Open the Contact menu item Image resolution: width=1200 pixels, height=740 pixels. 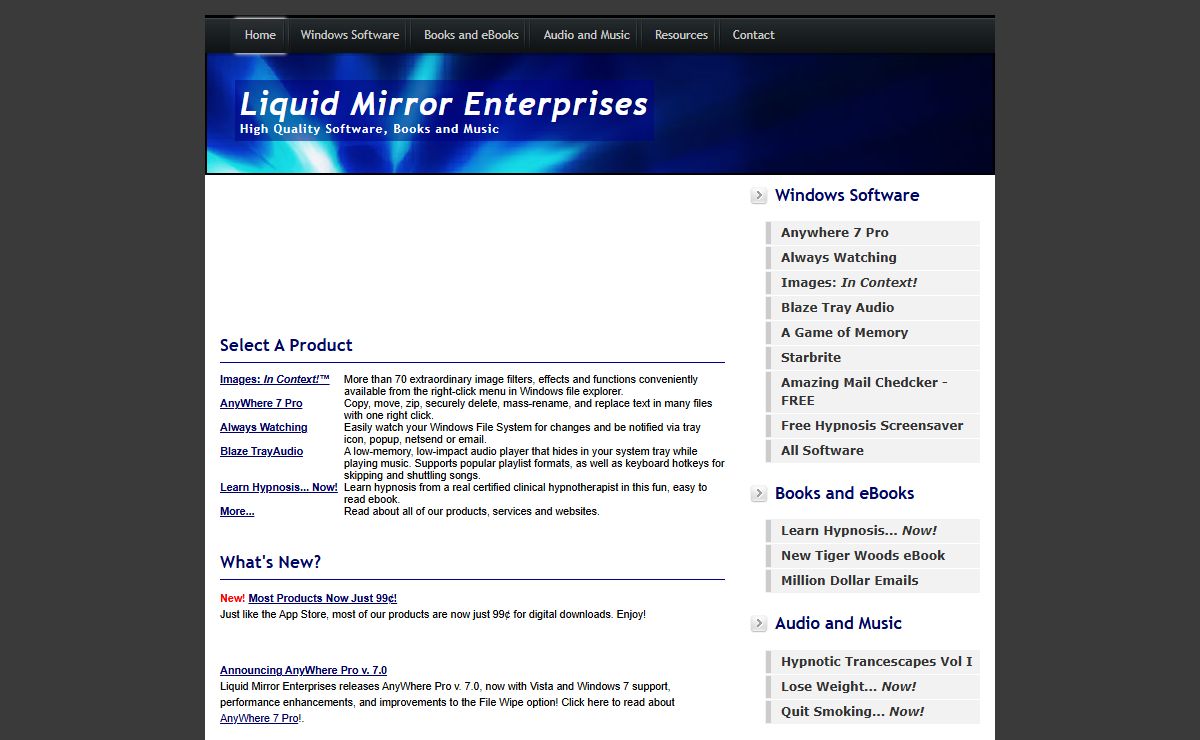click(x=753, y=35)
